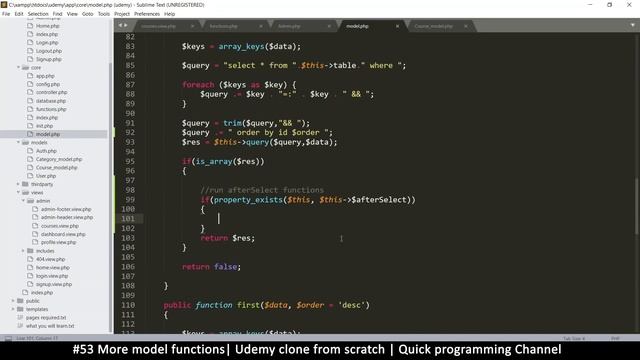Collapse the models folder arrow
Image resolution: width=640 pixels, height=360 pixels.
(x=18, y=142)
